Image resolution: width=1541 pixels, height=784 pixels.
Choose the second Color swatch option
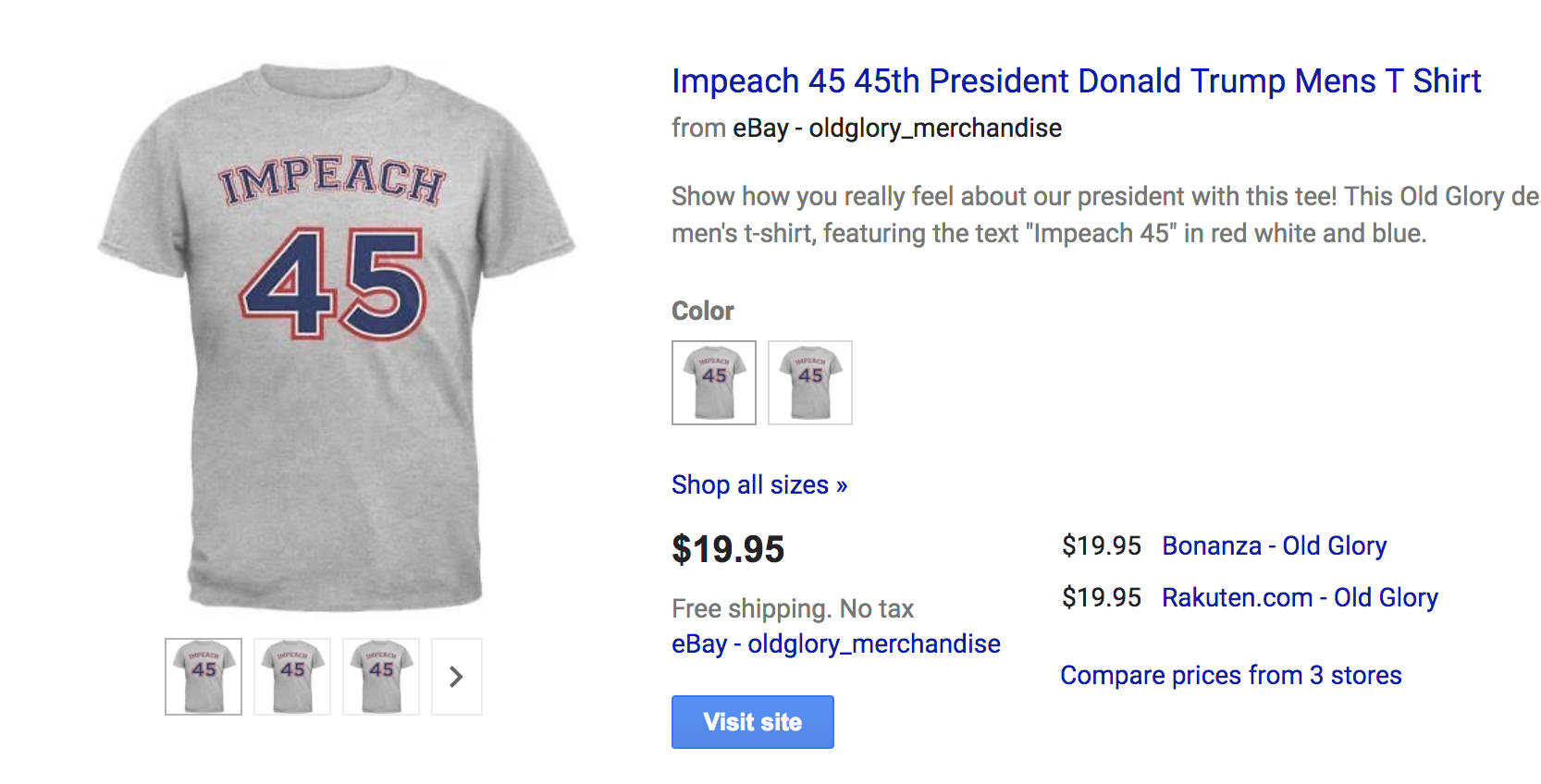coord(810,383)
